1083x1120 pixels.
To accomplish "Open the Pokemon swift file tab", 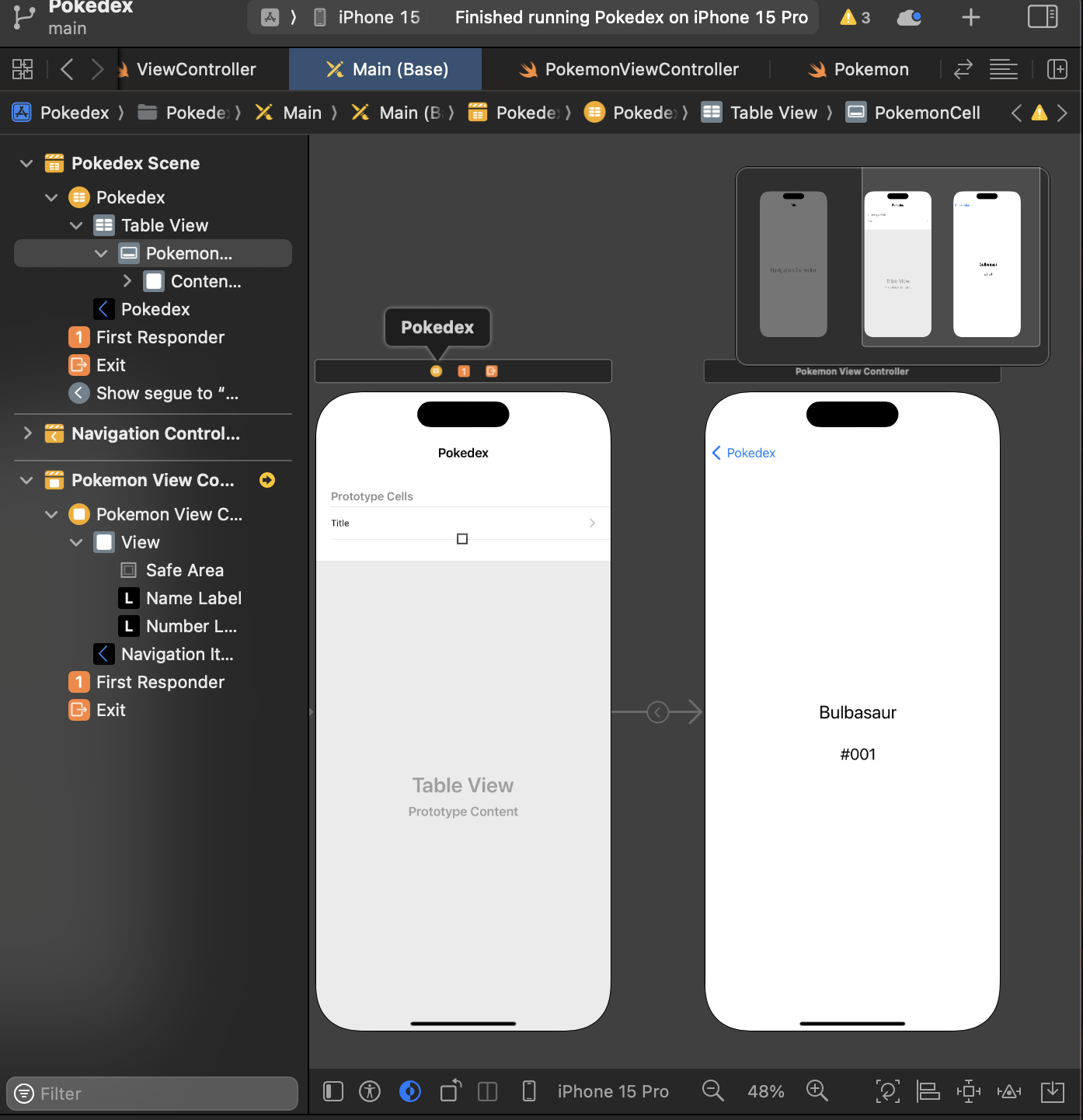I will tap(858, 69).
